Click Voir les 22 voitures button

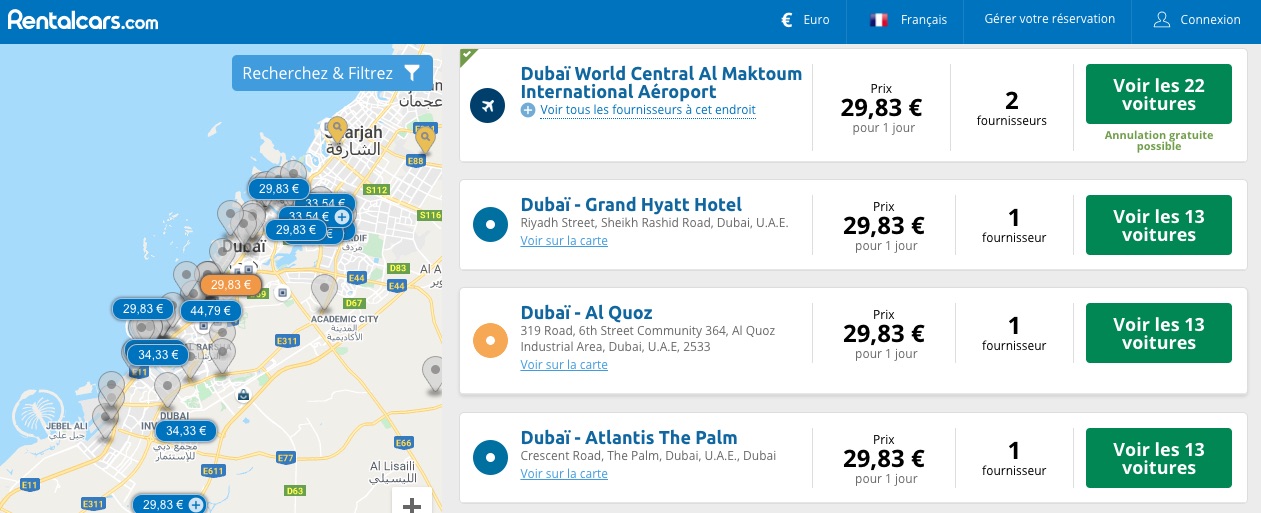[x=1159, y=95]
